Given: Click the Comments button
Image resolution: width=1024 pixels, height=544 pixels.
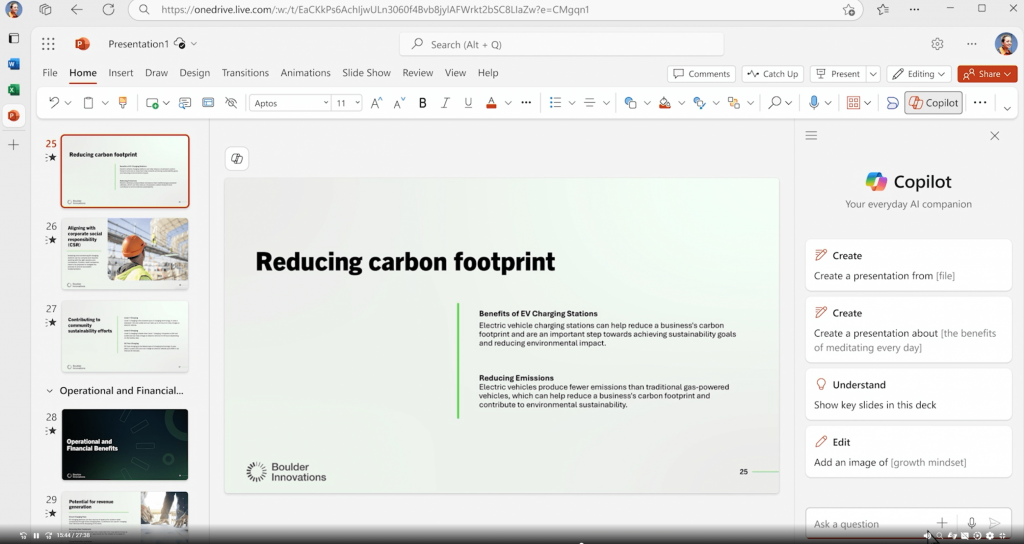Looking at the screenshot, I should 701,74.
